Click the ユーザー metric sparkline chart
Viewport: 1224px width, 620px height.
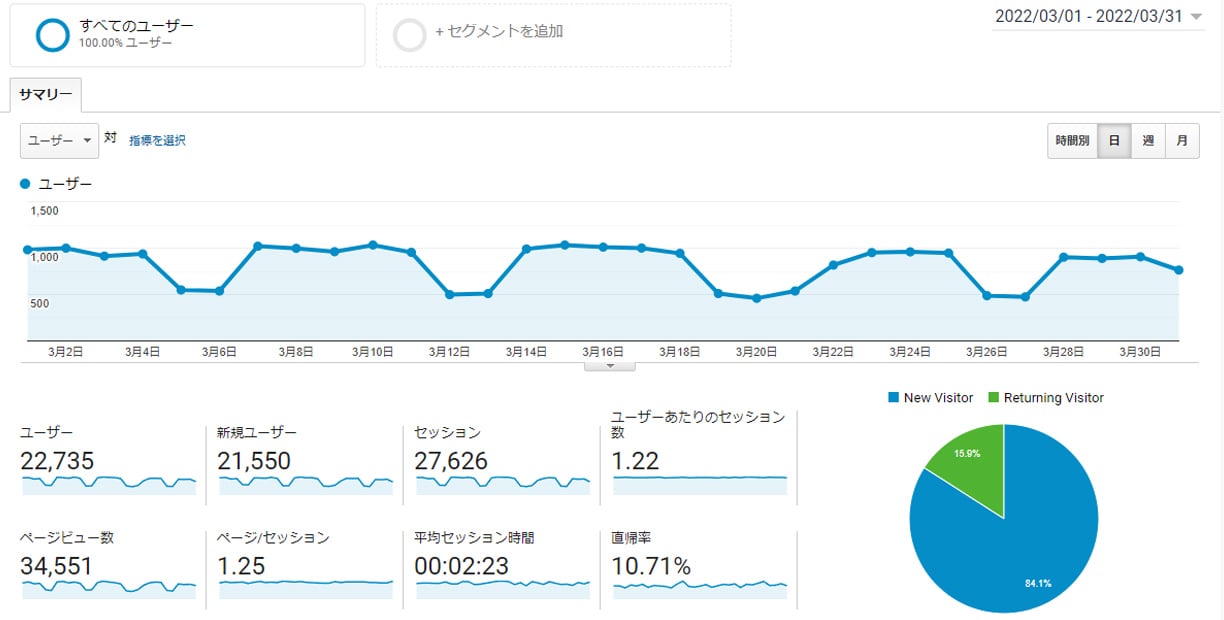point(108,484)
